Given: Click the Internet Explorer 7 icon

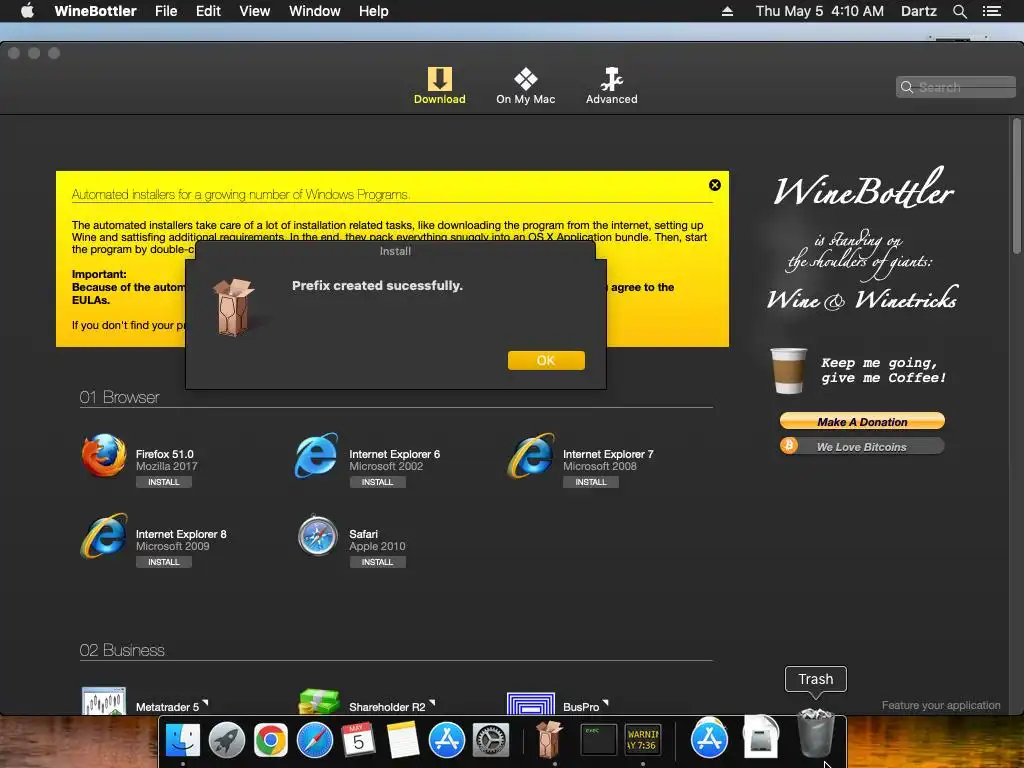Looking at the screenshot, I should tap(531, 455).
